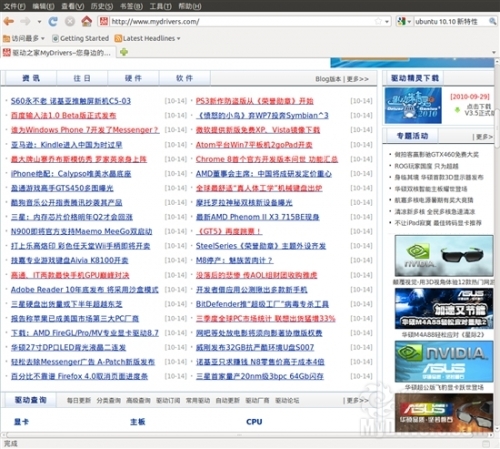The image size is (500, 449).
Task: Switch to the 软件 software tab
Action: click(x=185, y=78)
